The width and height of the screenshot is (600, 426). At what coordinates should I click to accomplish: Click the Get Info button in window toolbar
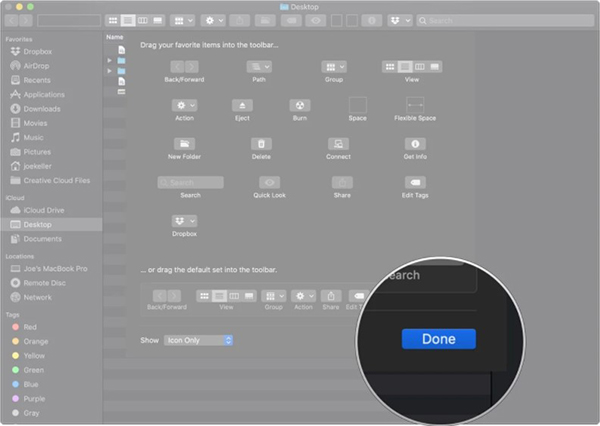372,20
